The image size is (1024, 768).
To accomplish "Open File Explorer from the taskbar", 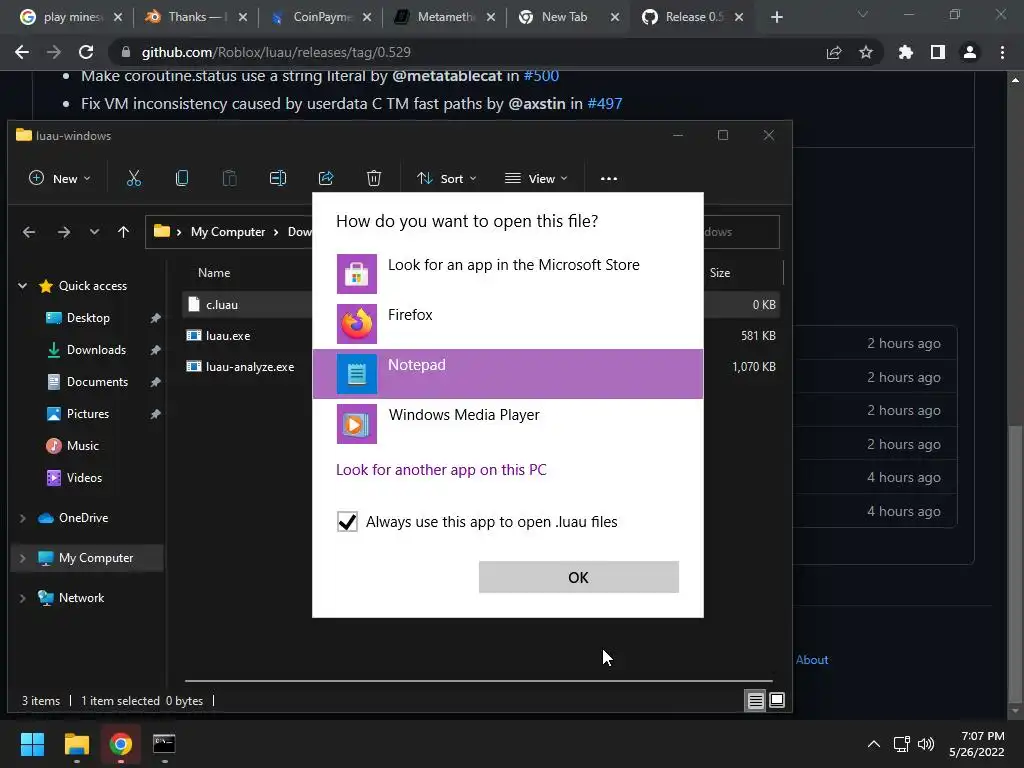I will pos(76,744).
